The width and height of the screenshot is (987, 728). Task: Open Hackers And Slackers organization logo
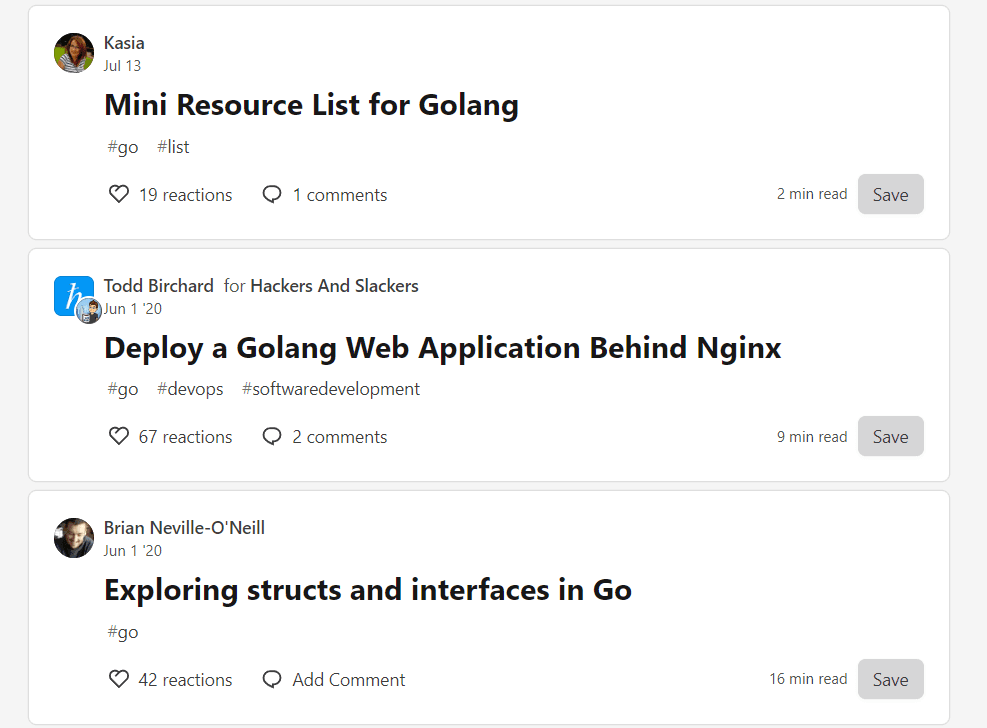coord(71,293)
